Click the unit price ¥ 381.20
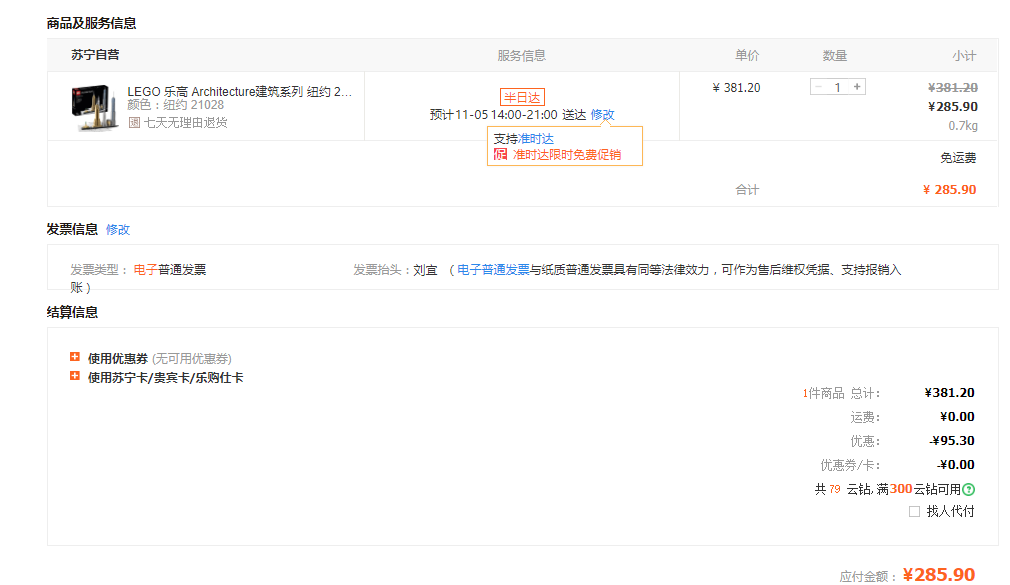The width and height of the screenshot is (1010, 585). (x=736, y=88)
